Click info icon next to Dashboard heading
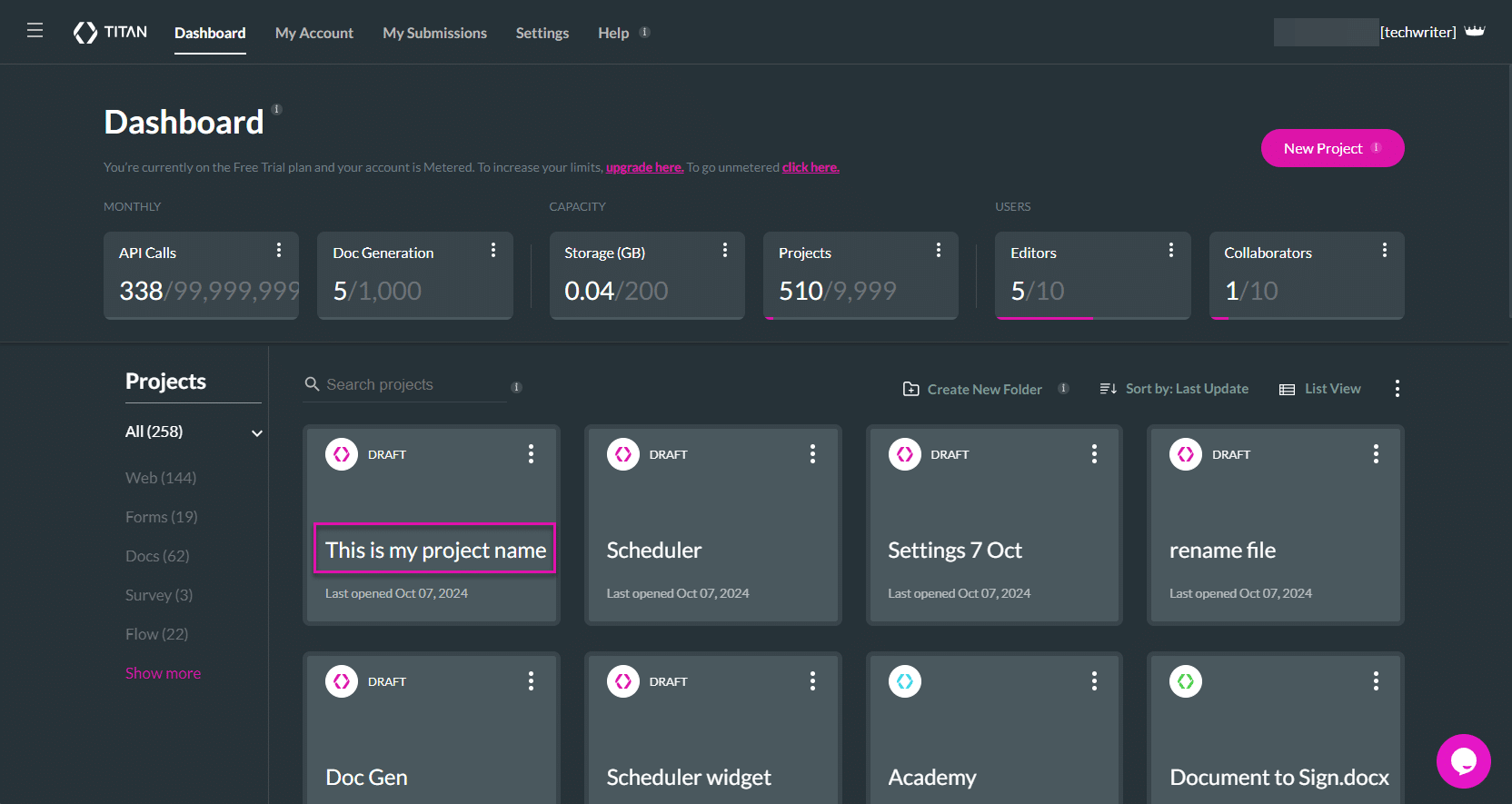 point(277,110)
